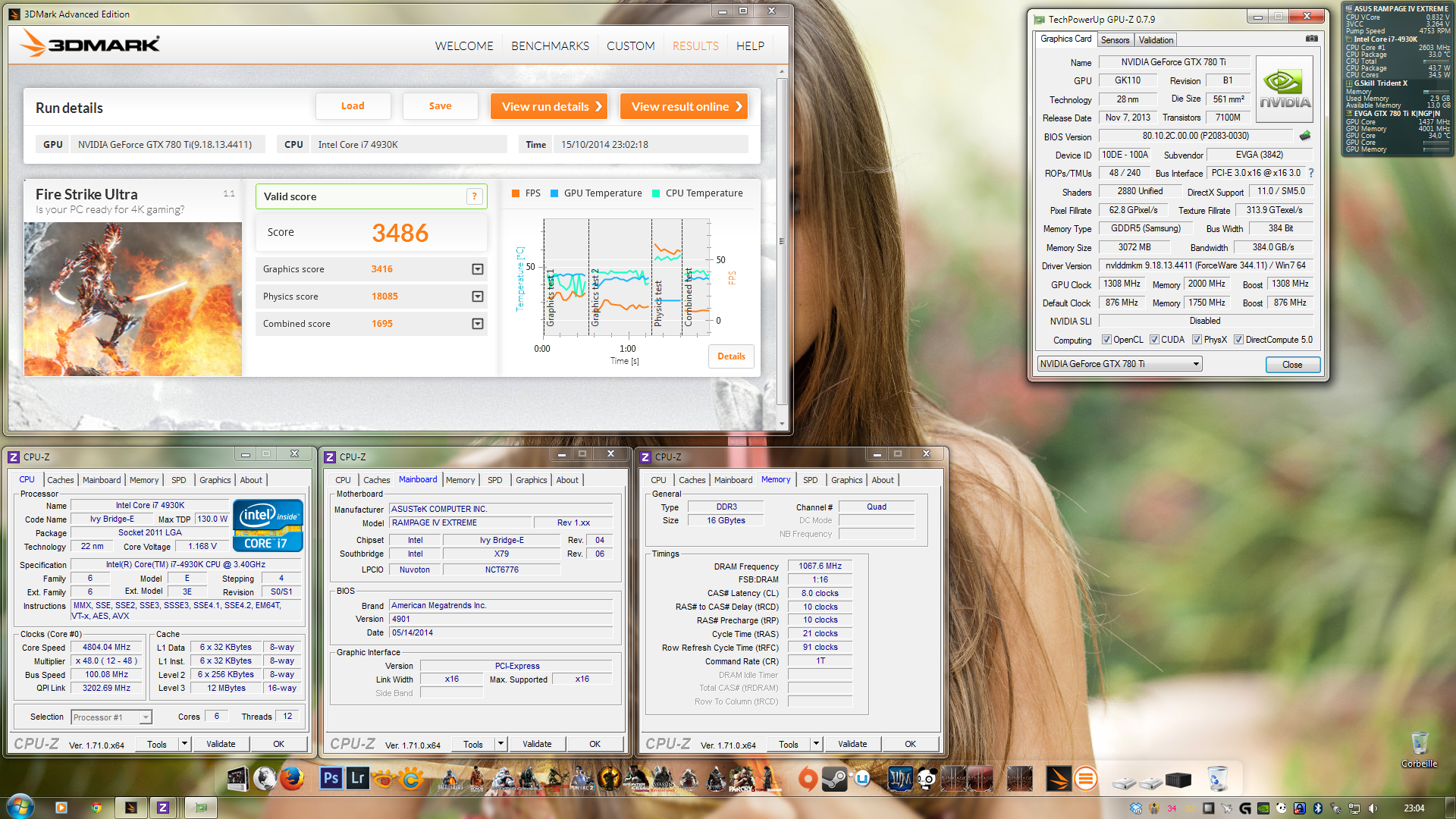Launch Steam from the dock
Image resolution: width=1456 pixels, height=819 pixels.
(x=835, y=779)
